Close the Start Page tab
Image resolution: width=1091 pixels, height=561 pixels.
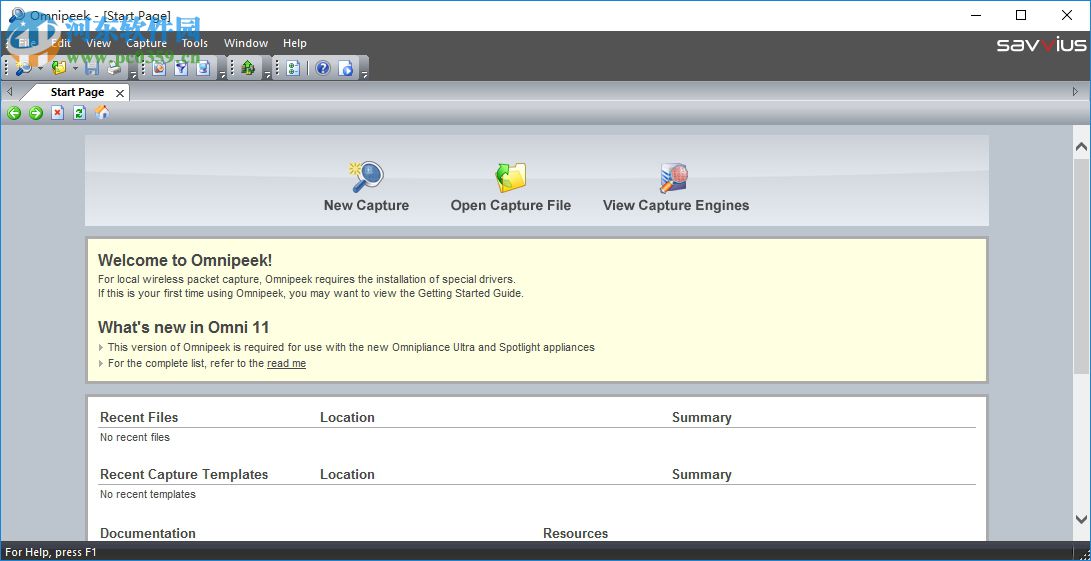tap(120, 93)
